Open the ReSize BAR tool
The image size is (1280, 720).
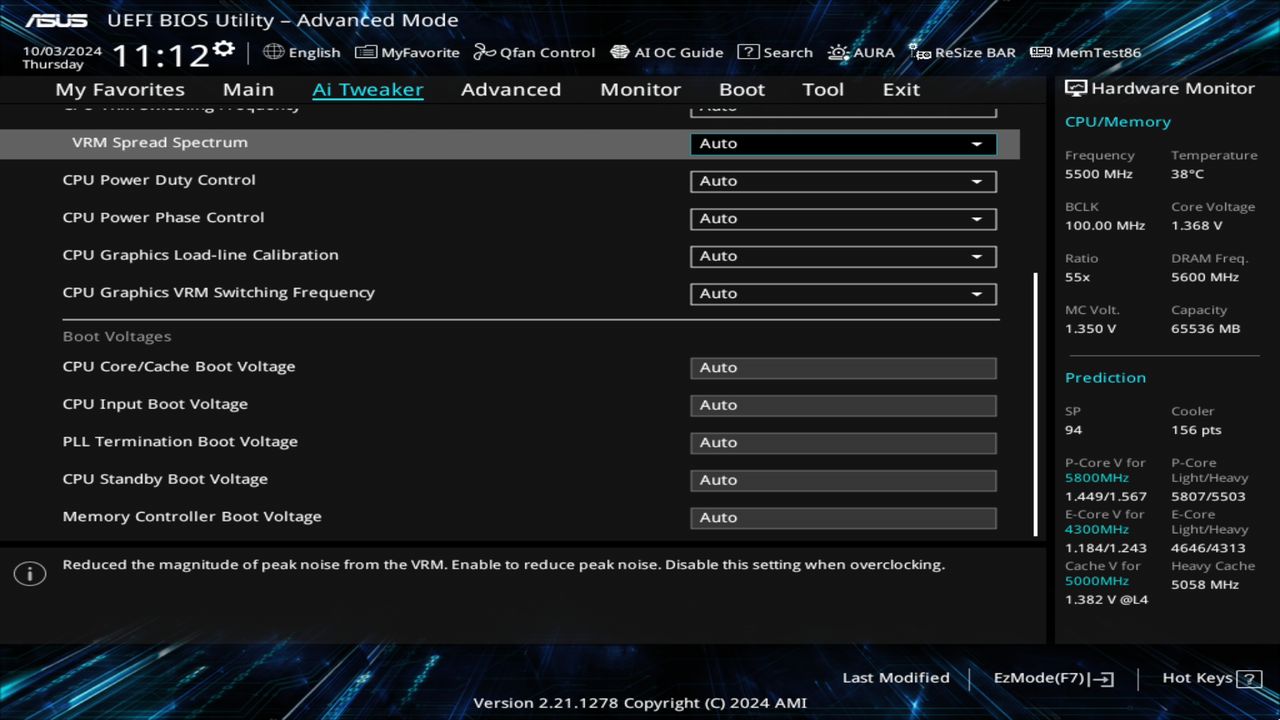(962, 52)
